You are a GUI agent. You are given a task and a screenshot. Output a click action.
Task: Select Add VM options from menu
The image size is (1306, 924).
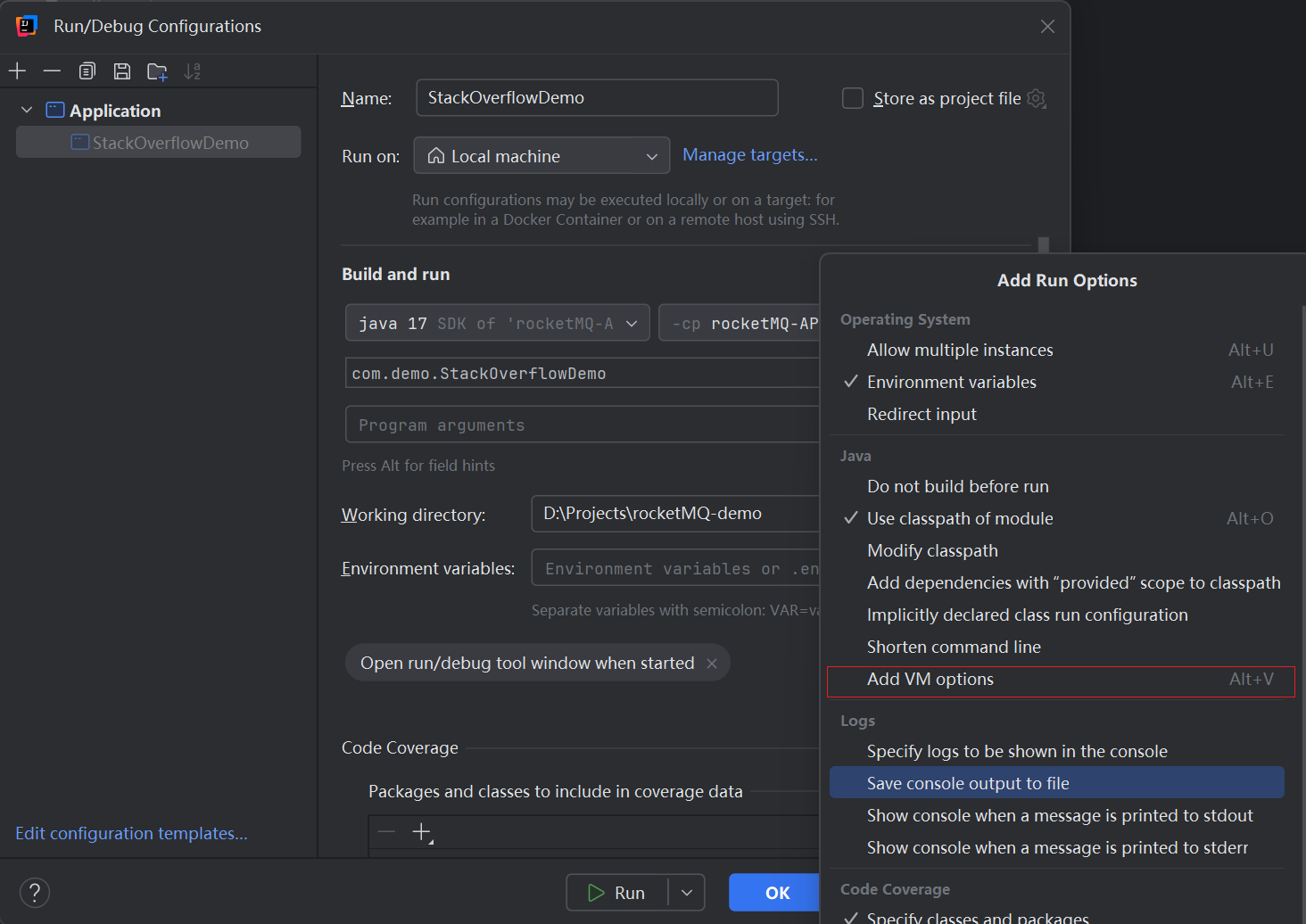pyautogui.click(x=930, y=680)
